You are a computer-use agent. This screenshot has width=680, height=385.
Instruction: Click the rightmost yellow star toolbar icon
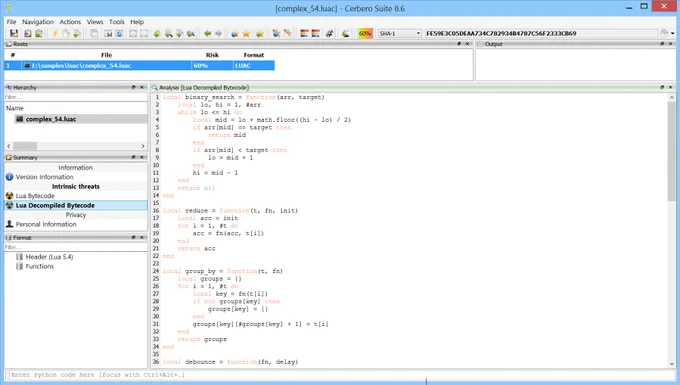pos(259,33)
